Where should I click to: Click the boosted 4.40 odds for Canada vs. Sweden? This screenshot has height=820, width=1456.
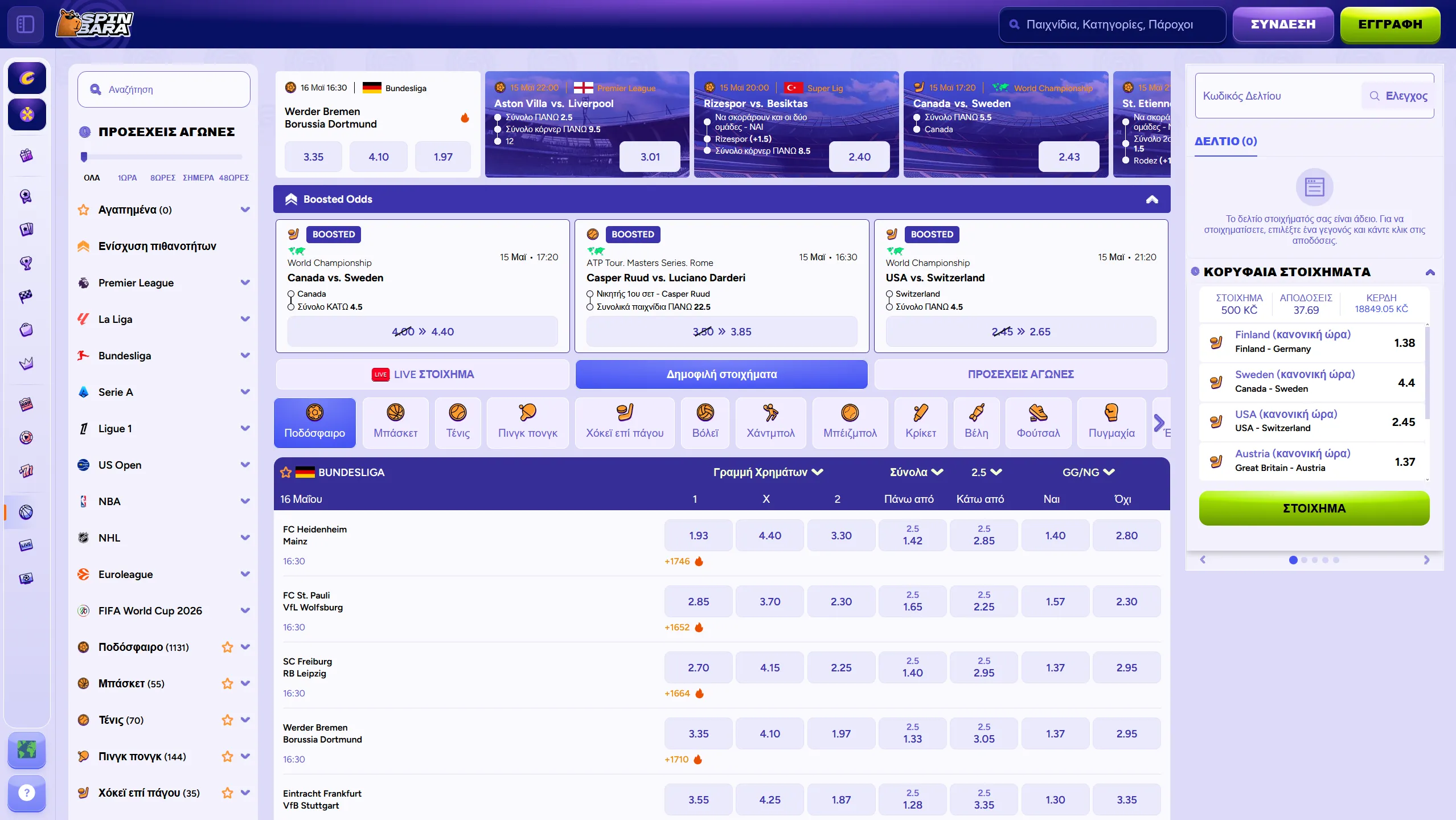pyautogui.click(x=423, y=331)
